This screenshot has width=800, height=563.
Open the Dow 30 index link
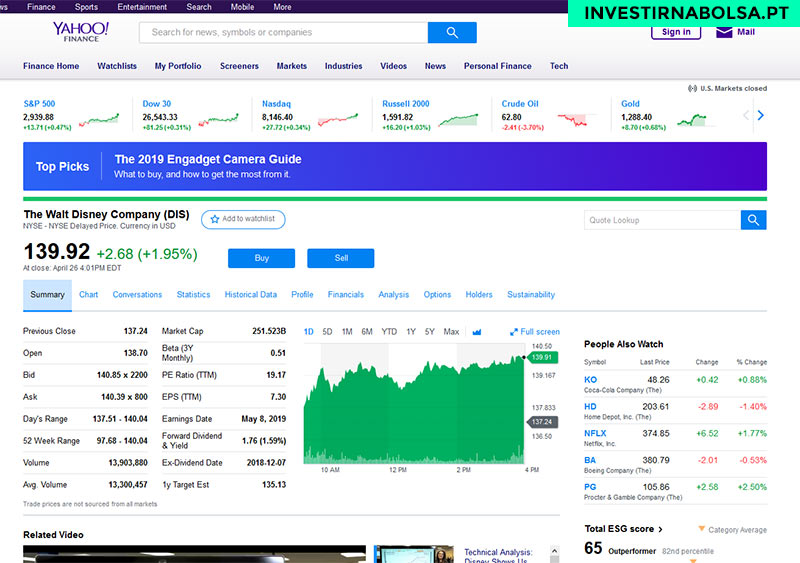pyautogui.click(x=157, y=104)
